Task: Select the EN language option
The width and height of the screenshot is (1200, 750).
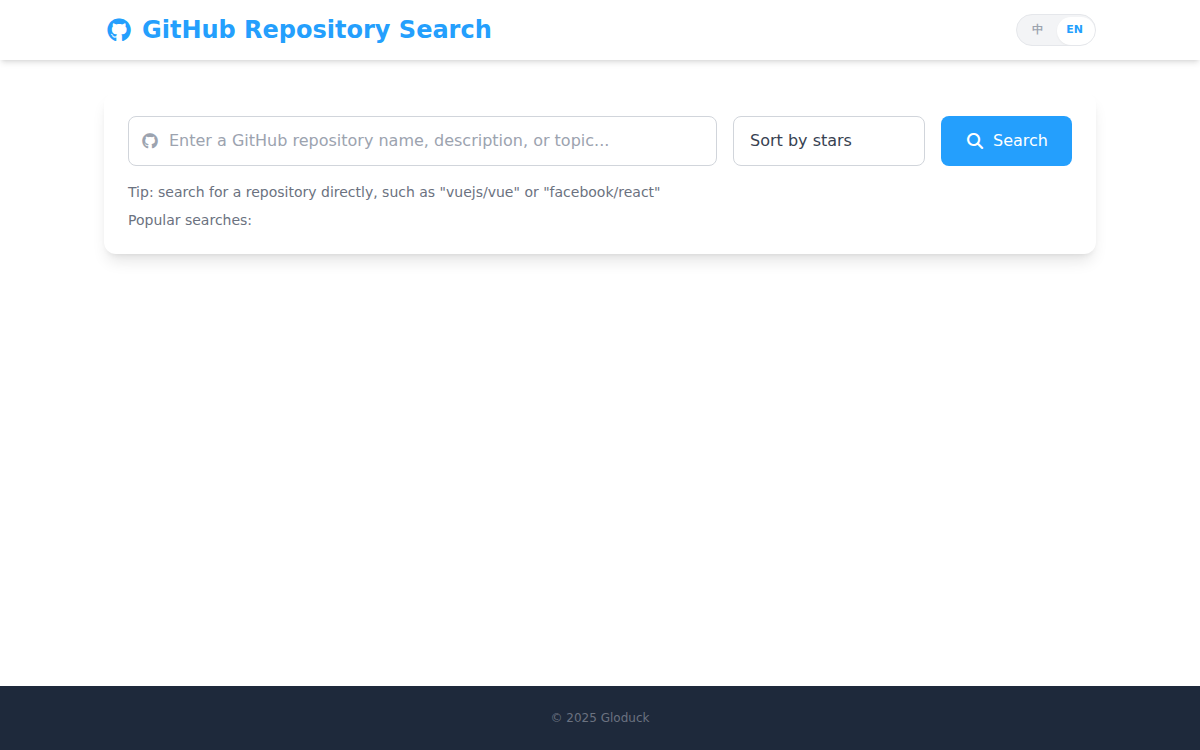Action: [1074, 30]
